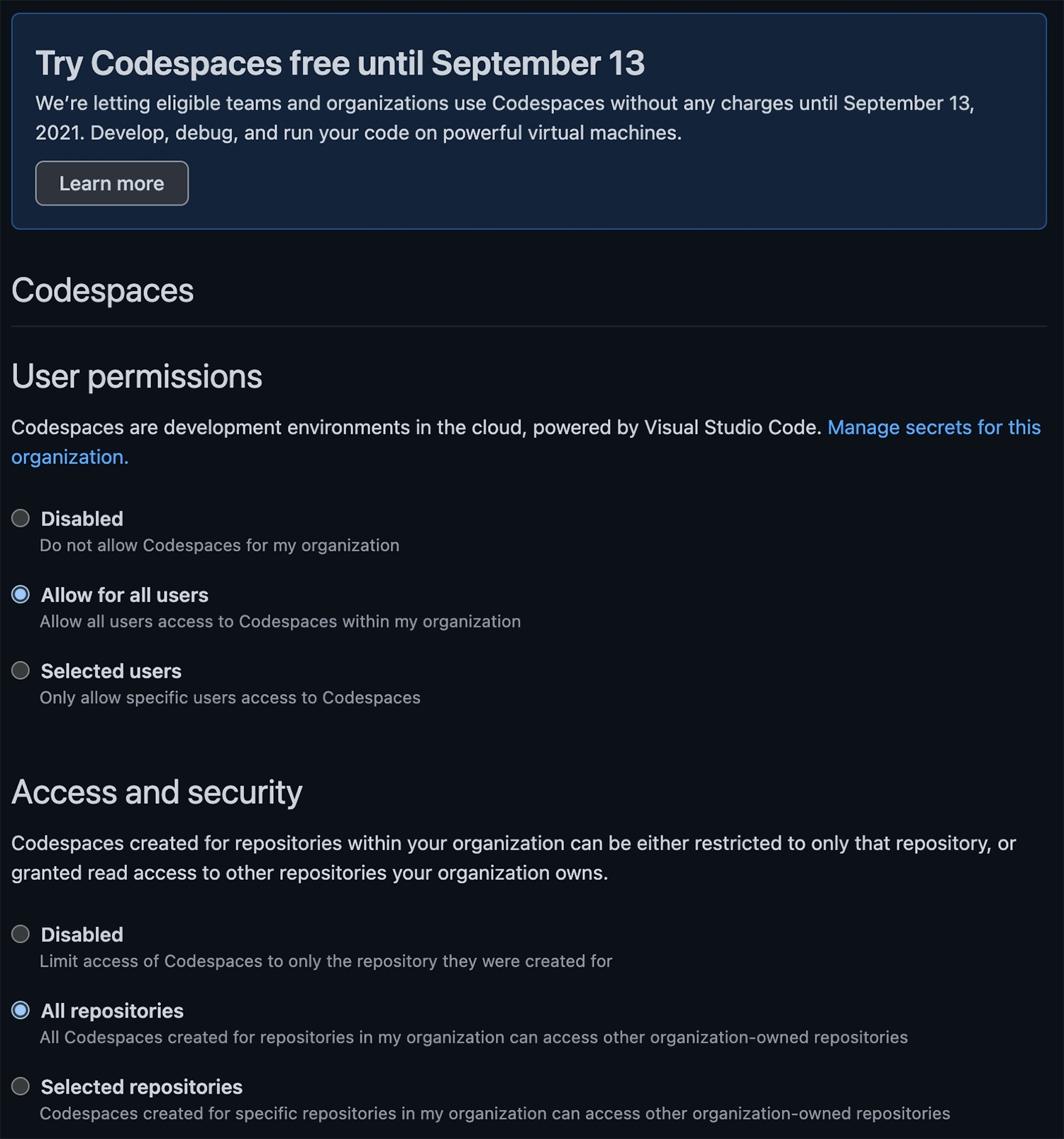The image size is (1064, 1139).
Task: Choose the Selected repositories radio option
Action: (x=21, y=1086)
